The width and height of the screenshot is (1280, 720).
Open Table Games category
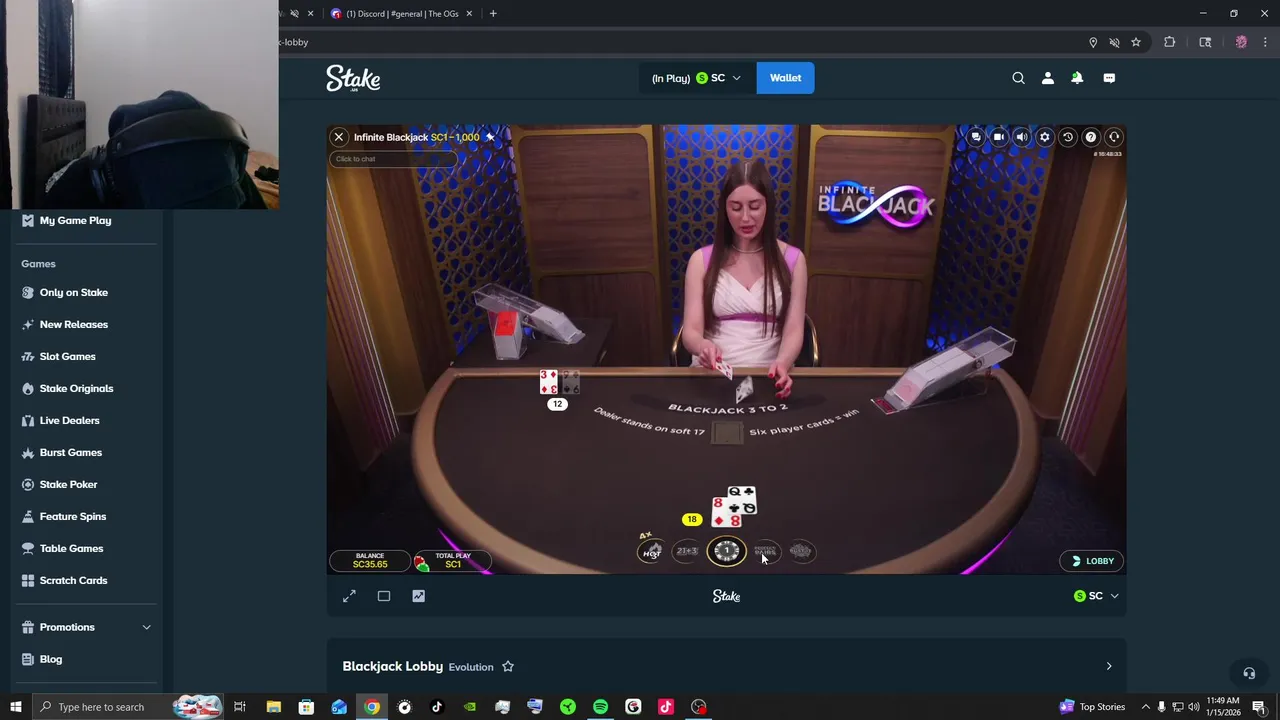[71, 548]
